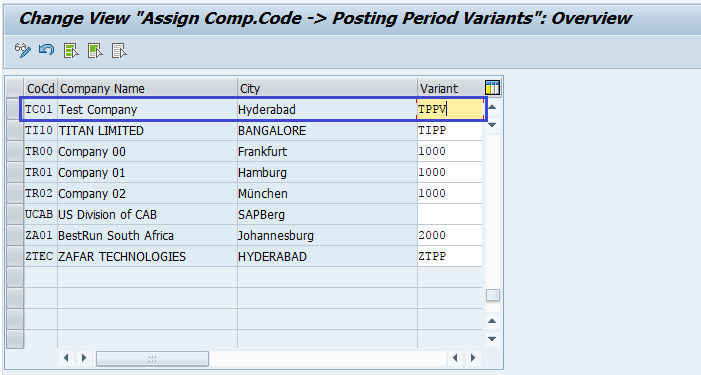Click the 'TR00' company code cell
Image resolution: width=701 pixels, height=375 pixels.
pos(41,152)
